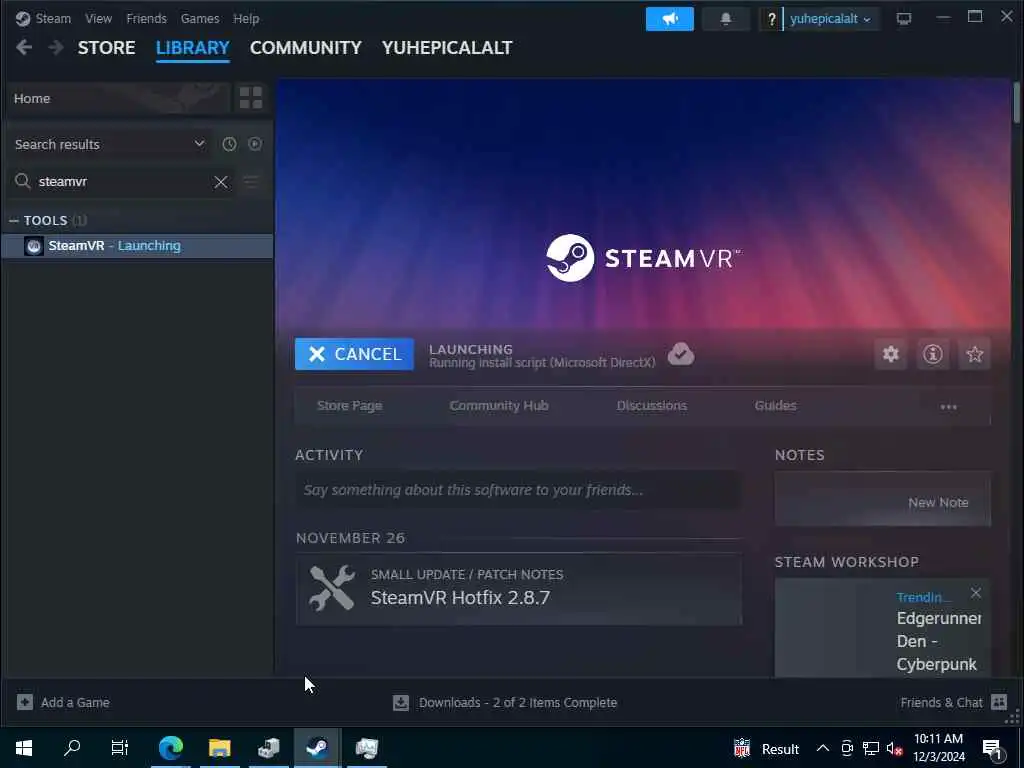Image resolution: width=1024 pixels, height=768 pixels.
Task: Go forward with the right arrow
Action: (x=56, y=47)
